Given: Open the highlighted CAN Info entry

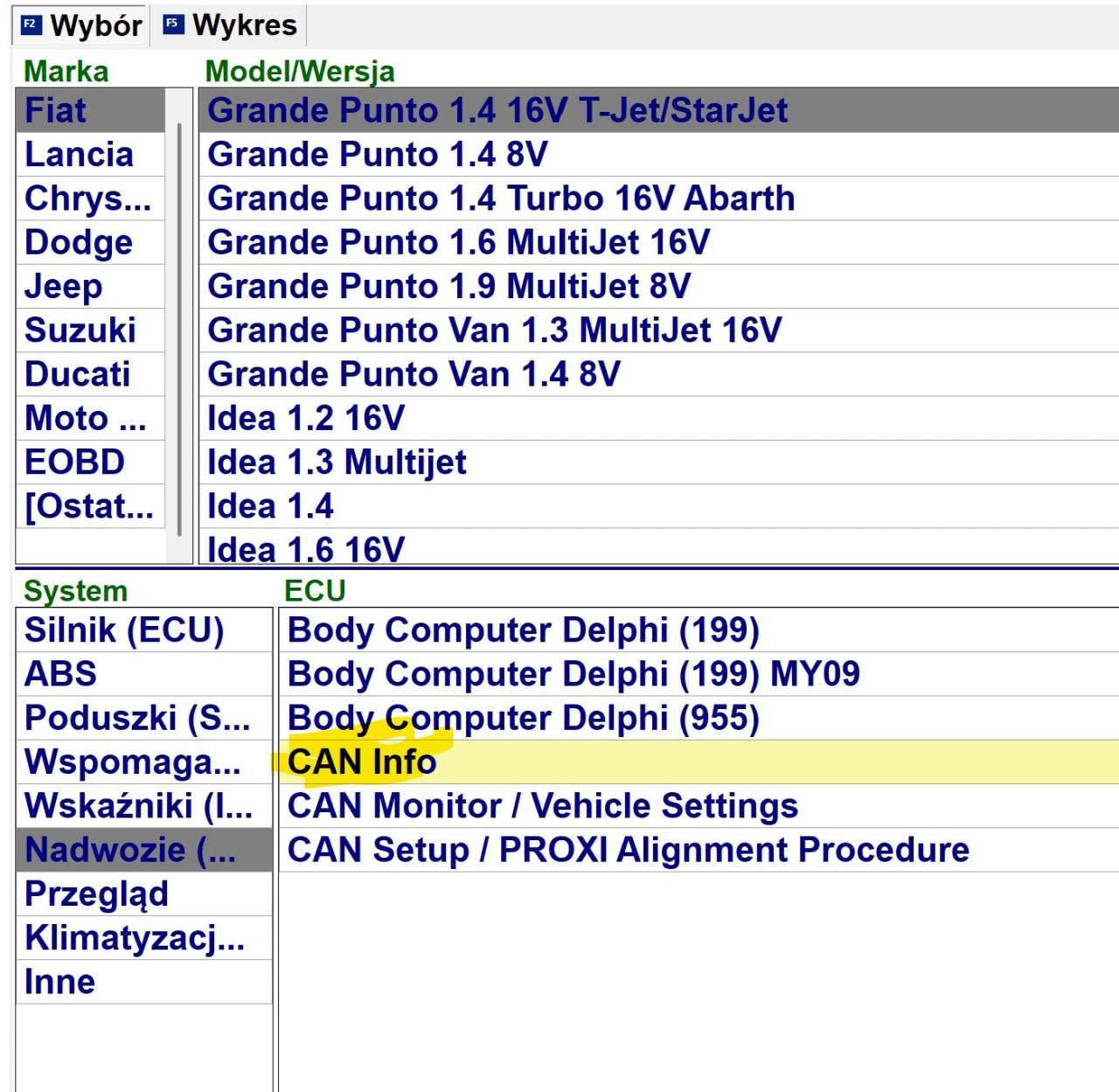Looking at the screenshot, I should click(362, 762).
